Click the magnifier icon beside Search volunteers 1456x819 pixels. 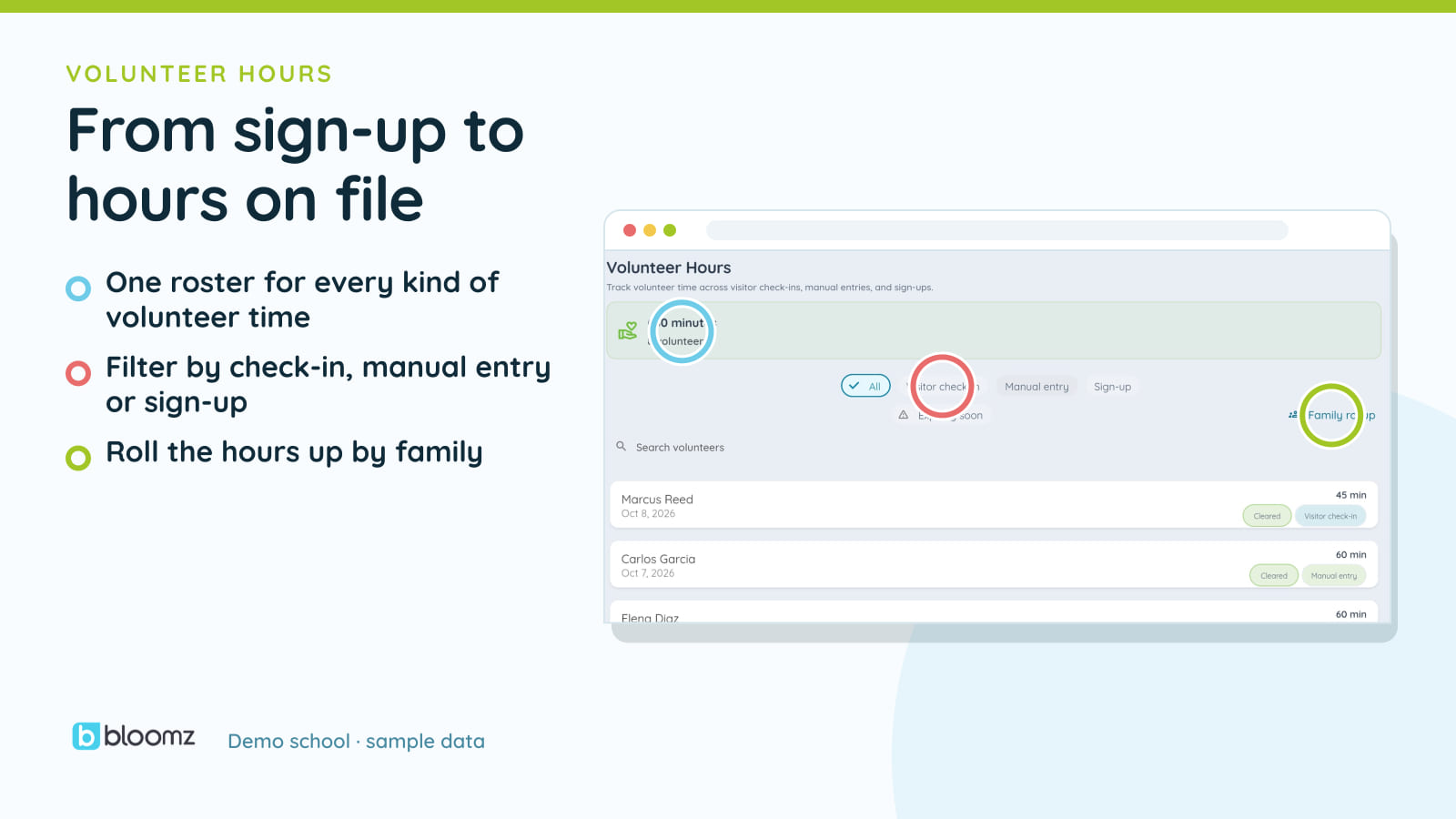point(621,446)
